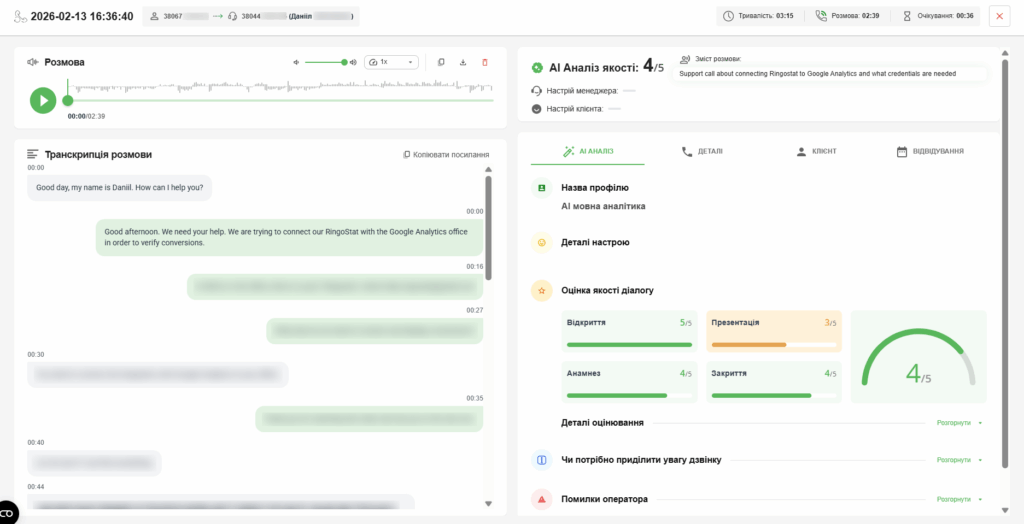Click the conversation summary text box
1024x524 pixels.
pyautogui.click(x=829, y=74)
